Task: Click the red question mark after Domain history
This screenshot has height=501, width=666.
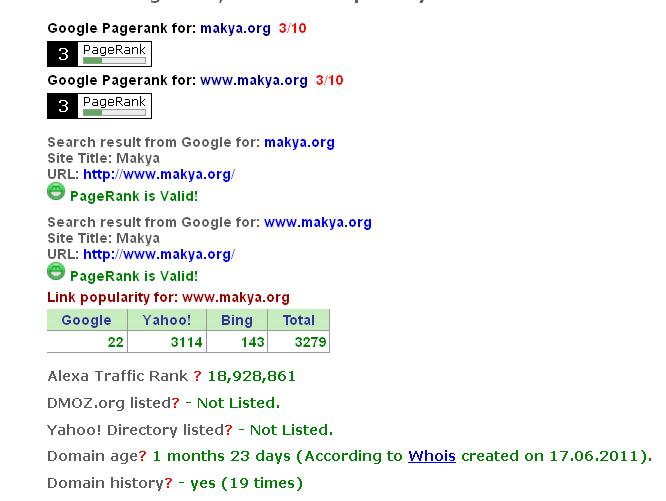Action: [x=169, y=483]
